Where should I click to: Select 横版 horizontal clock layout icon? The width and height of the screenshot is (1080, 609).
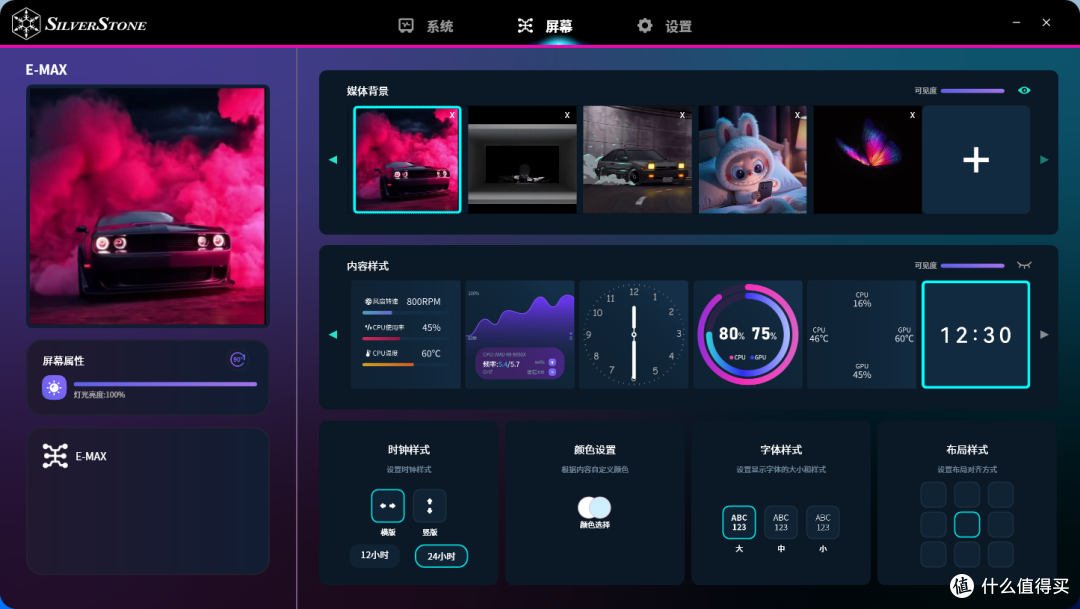tap(388, 506)
